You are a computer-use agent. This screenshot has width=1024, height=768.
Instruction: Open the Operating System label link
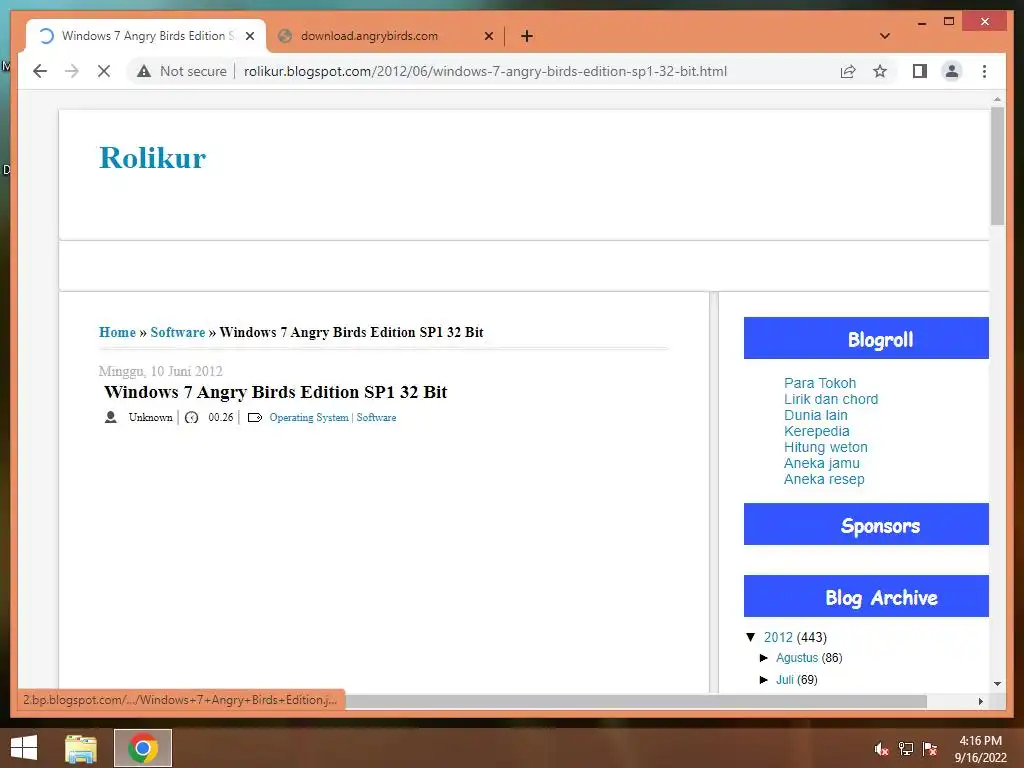pos(309,417)
